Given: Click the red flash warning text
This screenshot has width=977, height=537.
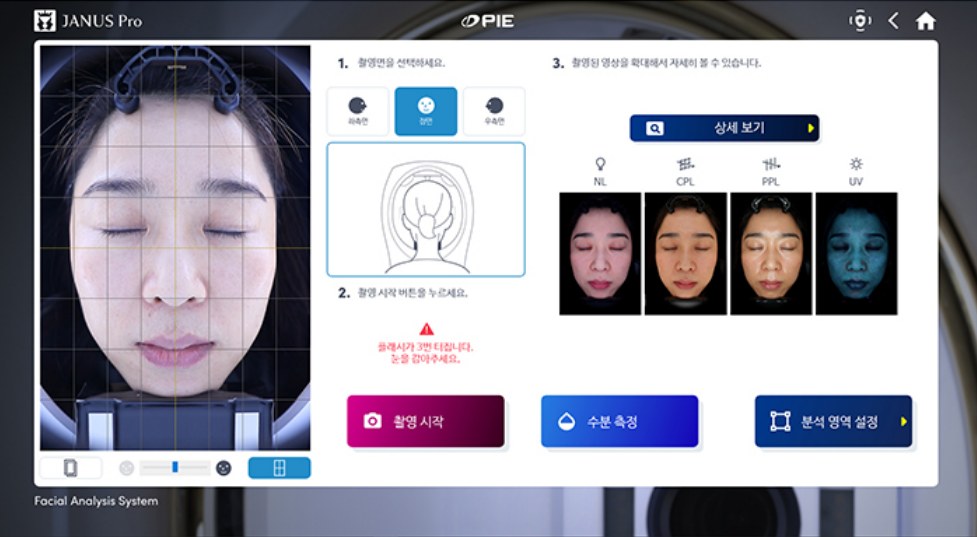Looking at the screenshot, I should coord(426,353).
